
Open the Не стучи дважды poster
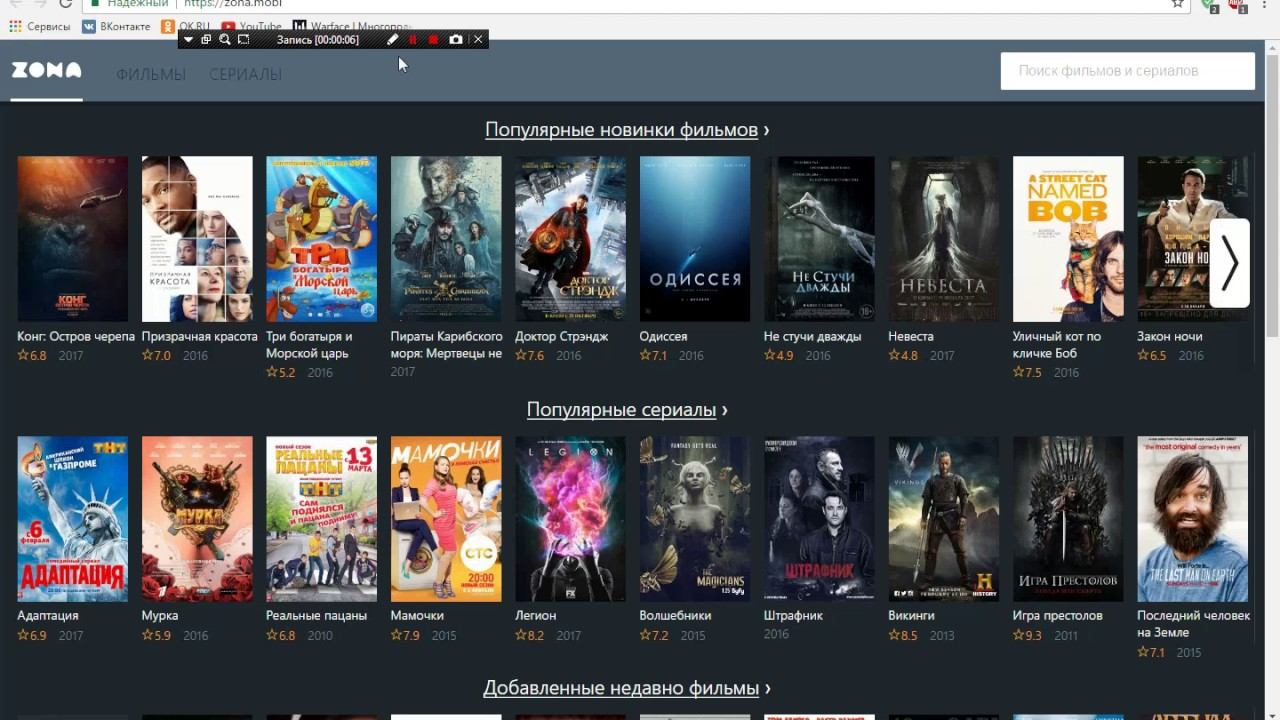coord(819,239)
